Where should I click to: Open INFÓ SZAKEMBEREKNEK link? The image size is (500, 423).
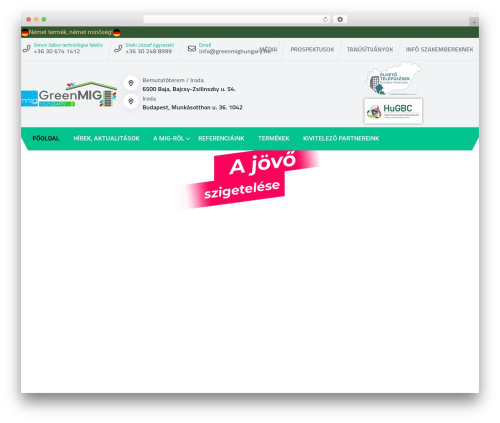pyautogui.click(x=439, y=49)
